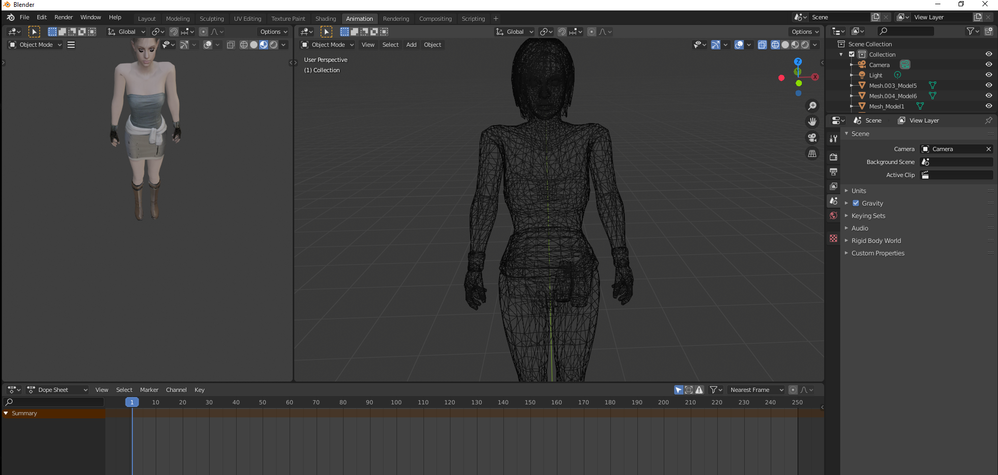Switch to the Sculpting workspace tab
Image resolution: width=998 pixels, height=475 pixels.
(x=211, y=18)
